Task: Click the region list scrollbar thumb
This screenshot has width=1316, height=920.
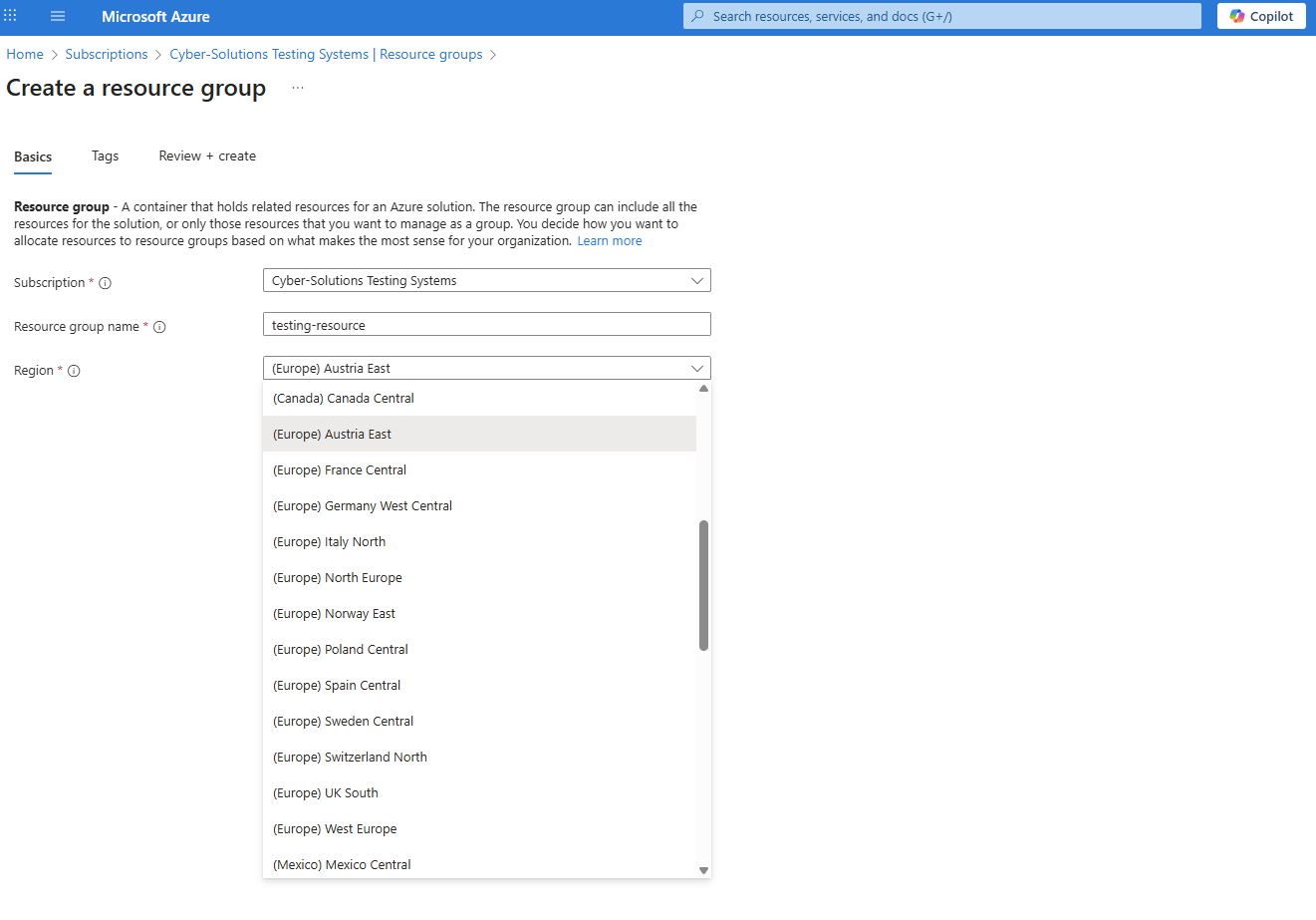Action: (x=703, y=585)
